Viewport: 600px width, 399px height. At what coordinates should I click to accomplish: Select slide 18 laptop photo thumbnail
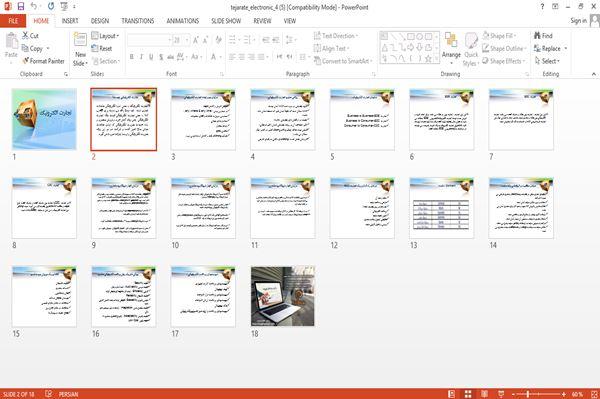[x=283, y=296]
